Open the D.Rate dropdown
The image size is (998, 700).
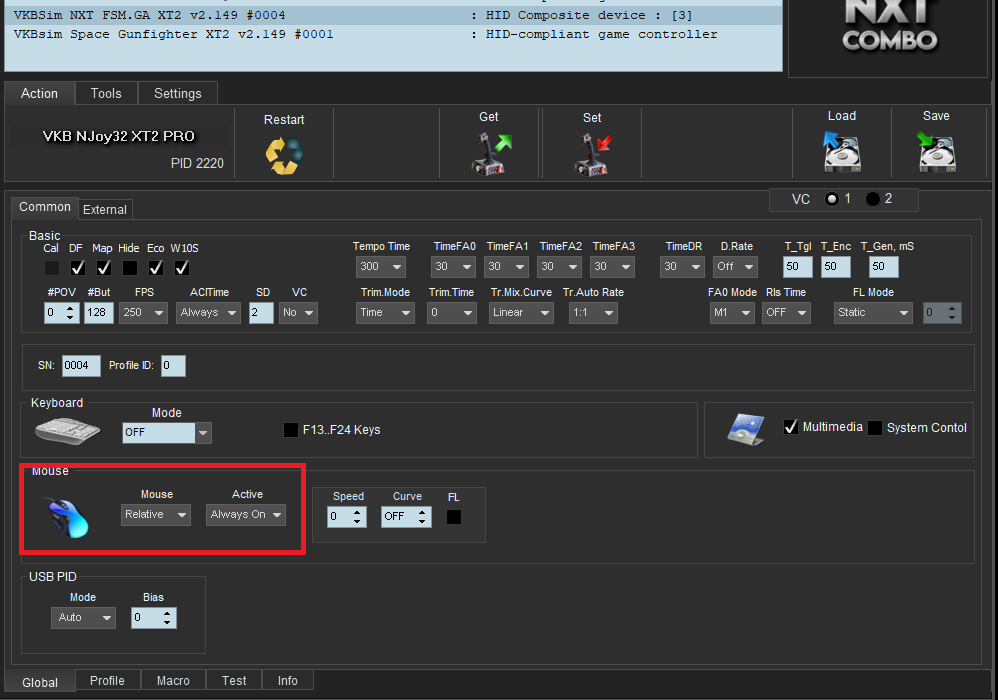[x=735, y=267]
